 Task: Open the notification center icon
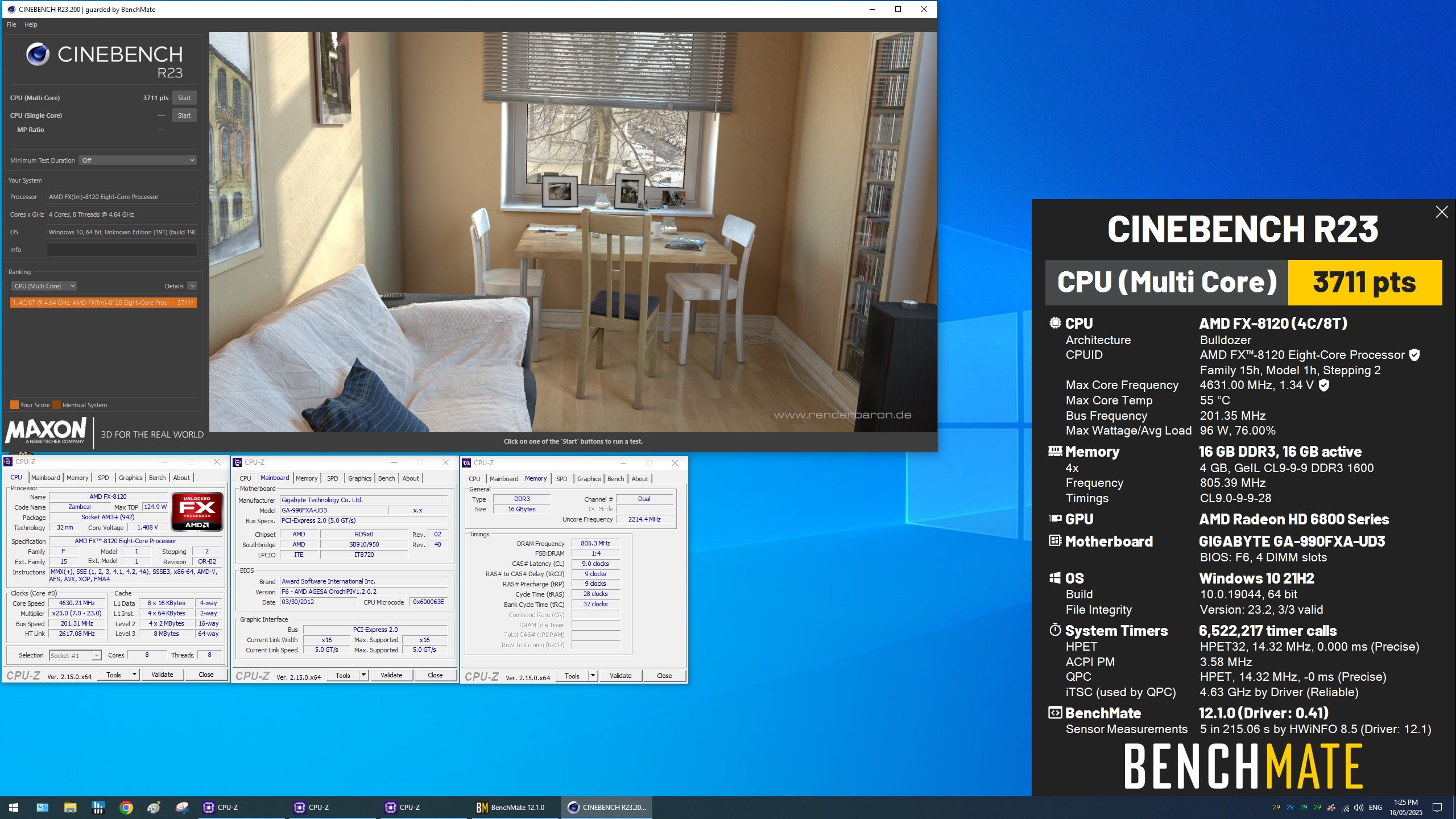tap(1437, 808)
